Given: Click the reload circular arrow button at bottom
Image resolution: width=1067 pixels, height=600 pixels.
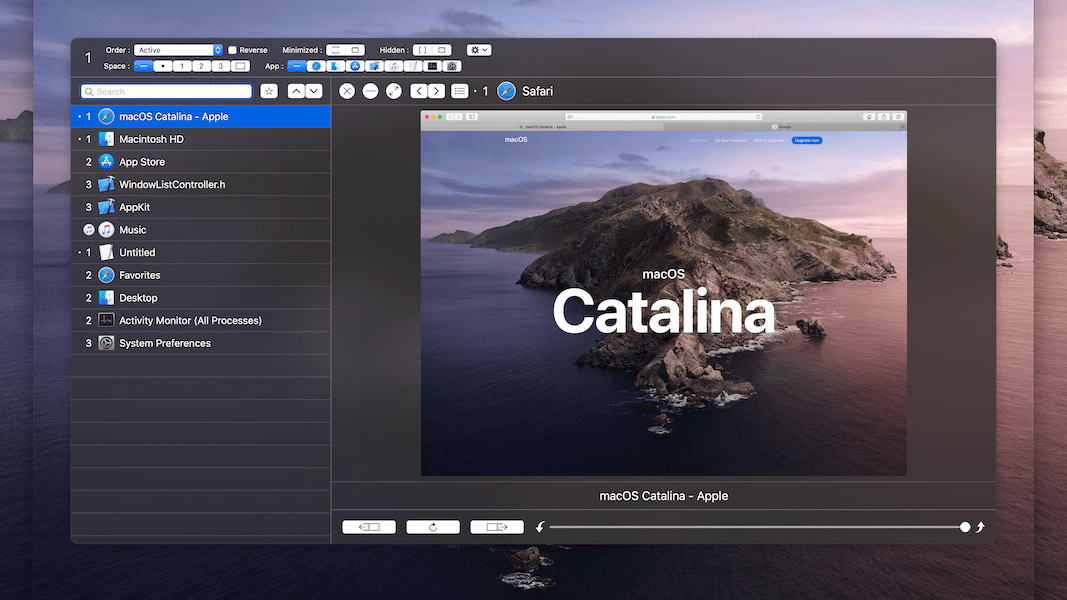Looking at the screenshot, I should point(433,527).
